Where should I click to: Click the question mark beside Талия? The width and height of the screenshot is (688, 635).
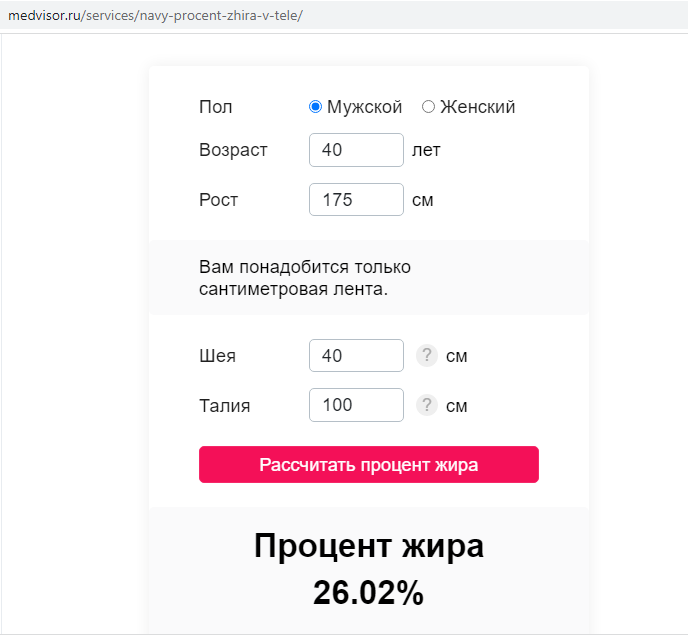pos(427,405)
